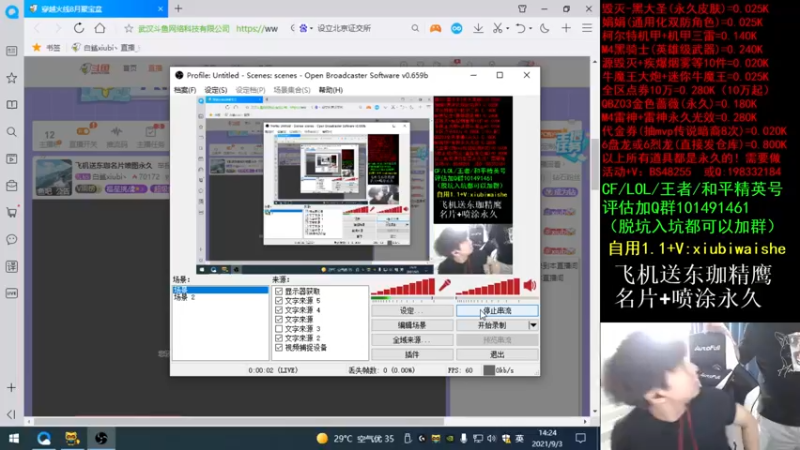The height and width of the screenshot is (450, 800).
Task: Reload the page with the browser refresh icon
Action: 79,28
